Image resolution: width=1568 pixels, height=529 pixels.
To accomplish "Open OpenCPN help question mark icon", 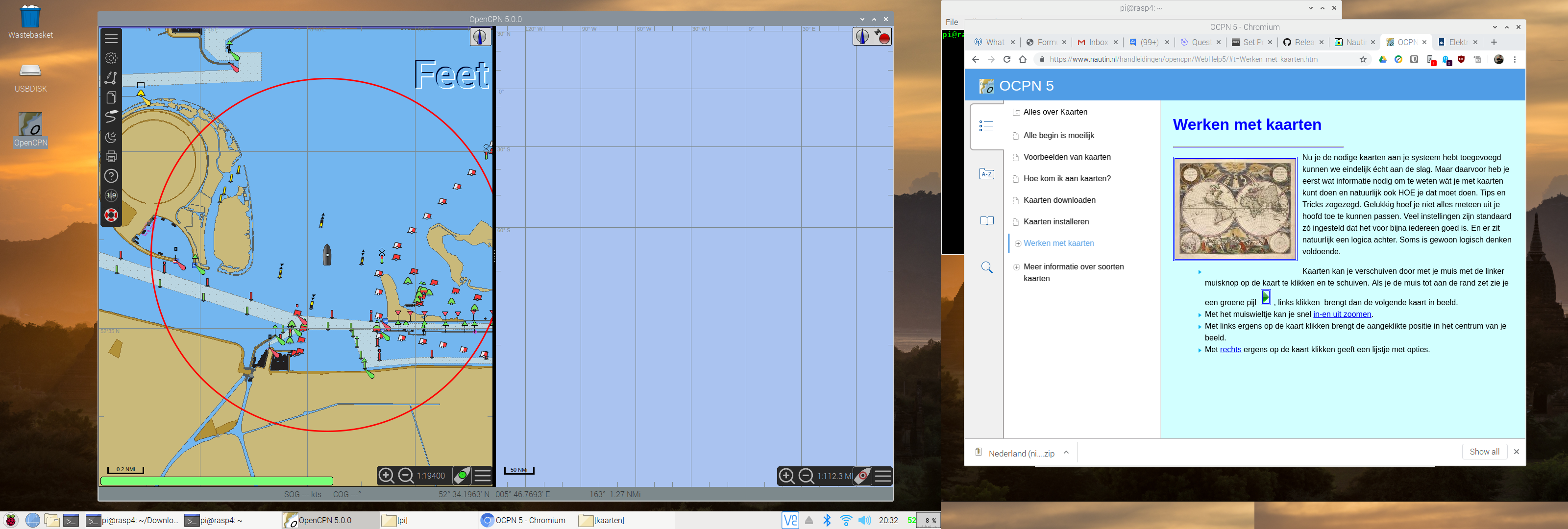I will 111,176.
